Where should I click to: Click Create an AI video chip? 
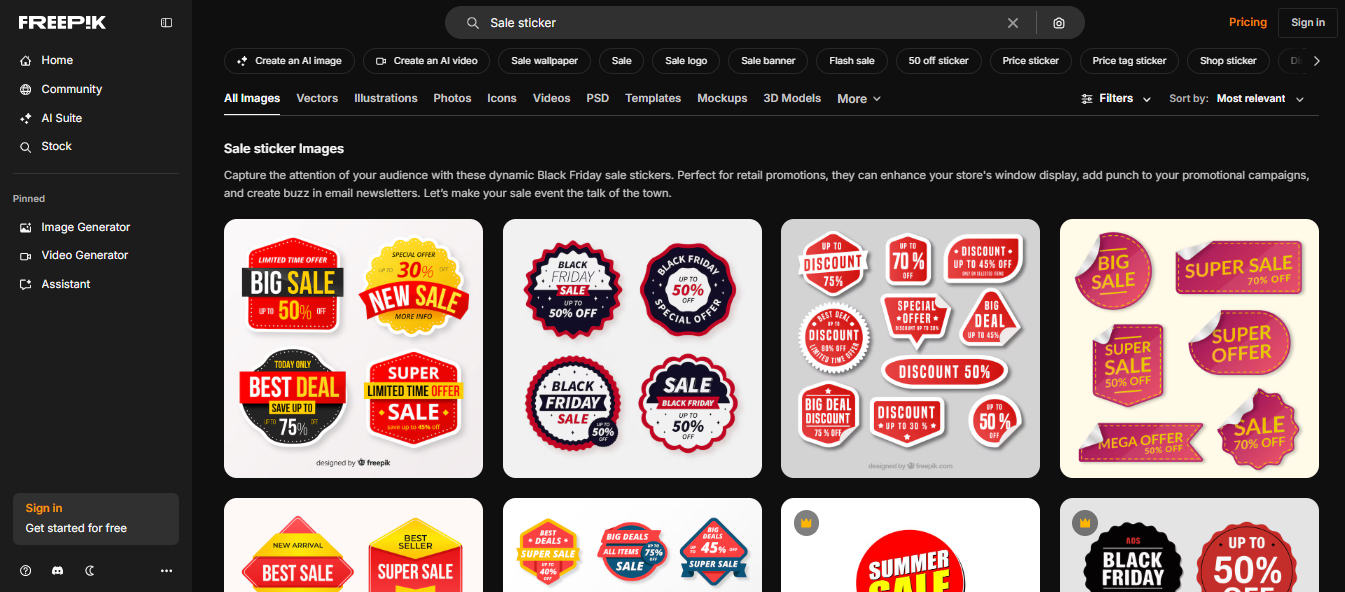tap(426, 61)
